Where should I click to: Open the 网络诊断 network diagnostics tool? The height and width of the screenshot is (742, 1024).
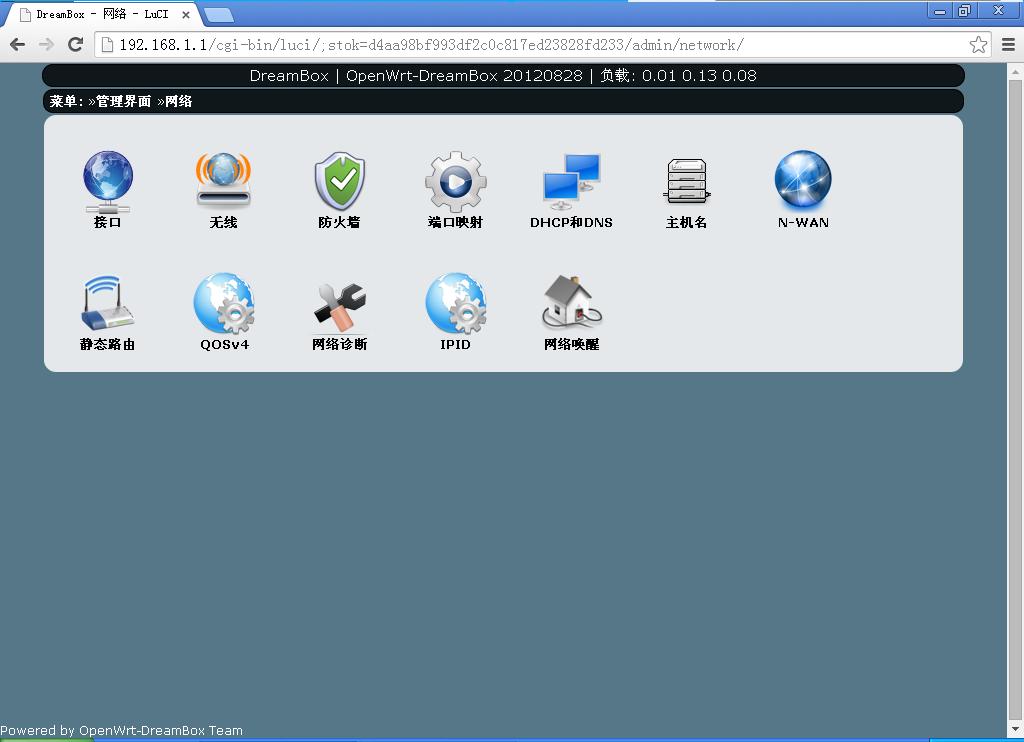click(x=339, y=310)
